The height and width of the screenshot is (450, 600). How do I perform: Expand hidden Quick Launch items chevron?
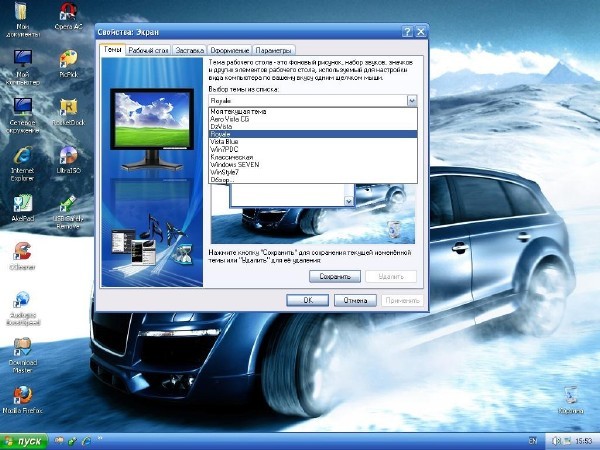(100, 438)
